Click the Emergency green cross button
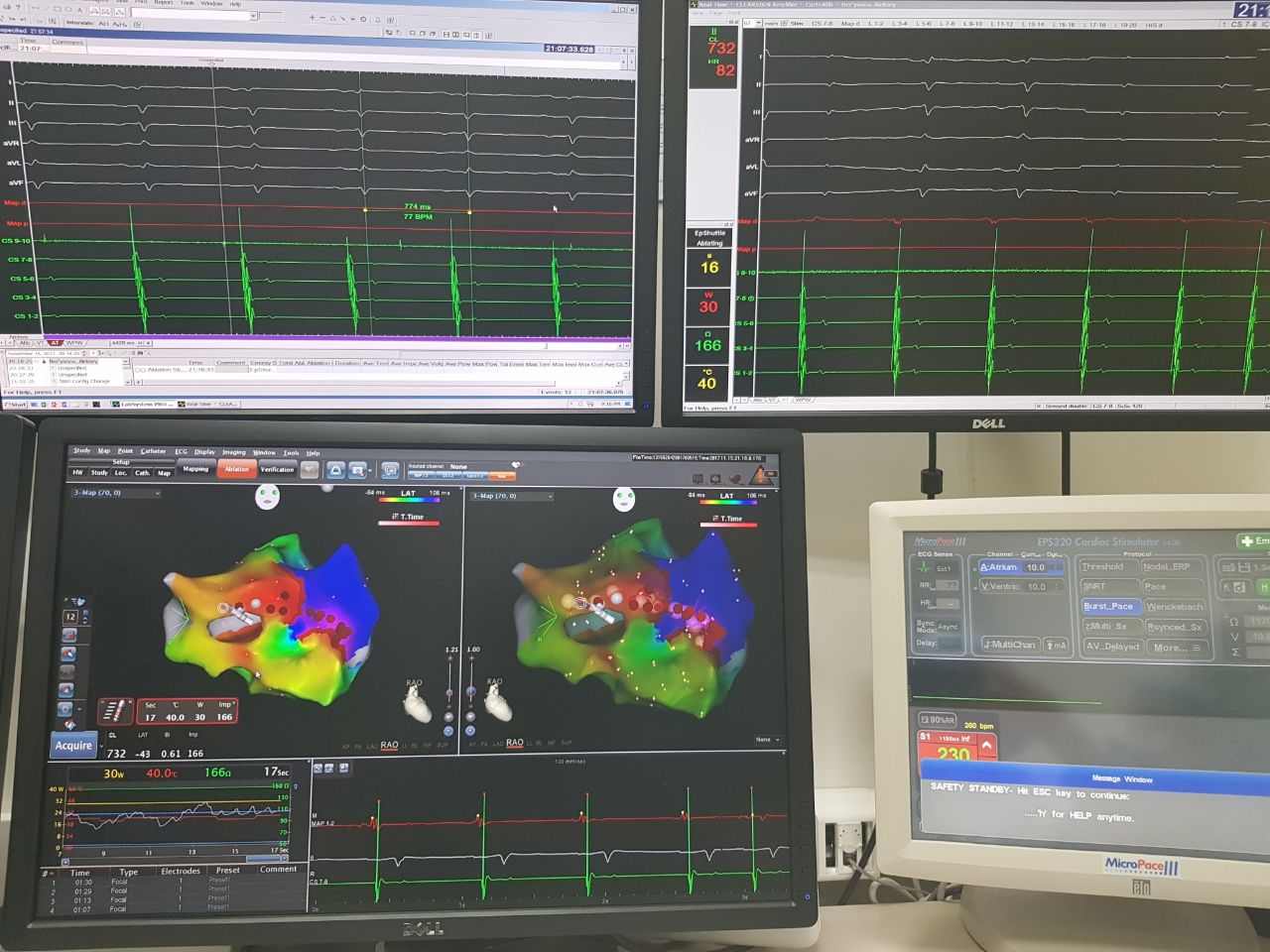This screenshot has height=952, width=1270. coord(1253,541)
